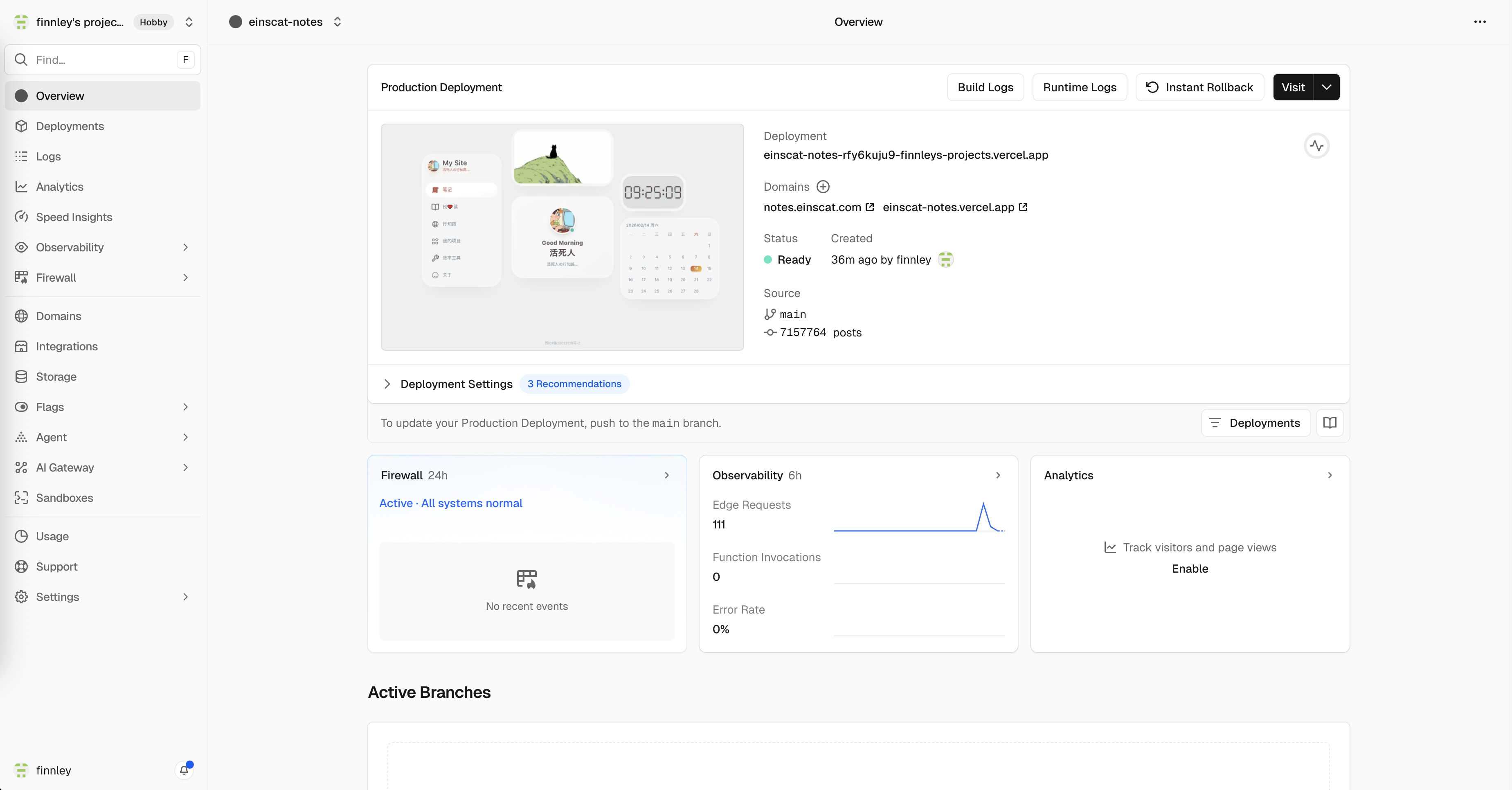The width and height of the screenshot is (1512, 790).
Task: Click the add domain plus icon
Action: (823, 187)
